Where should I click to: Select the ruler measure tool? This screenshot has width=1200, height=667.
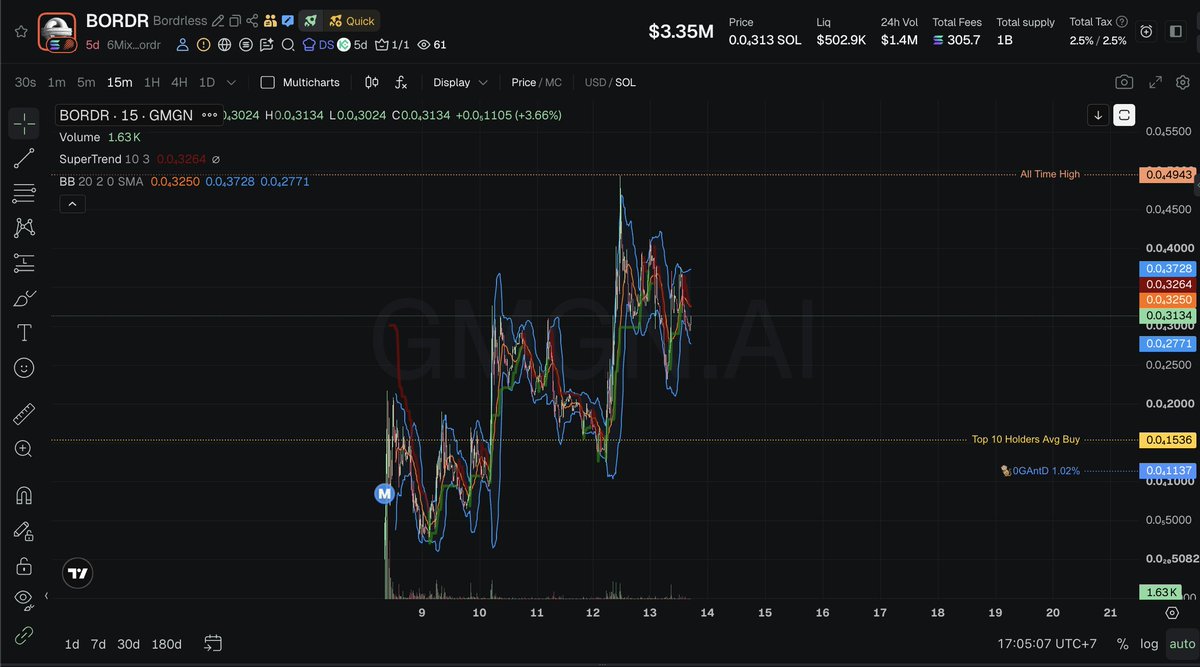(x=24, y=414)
